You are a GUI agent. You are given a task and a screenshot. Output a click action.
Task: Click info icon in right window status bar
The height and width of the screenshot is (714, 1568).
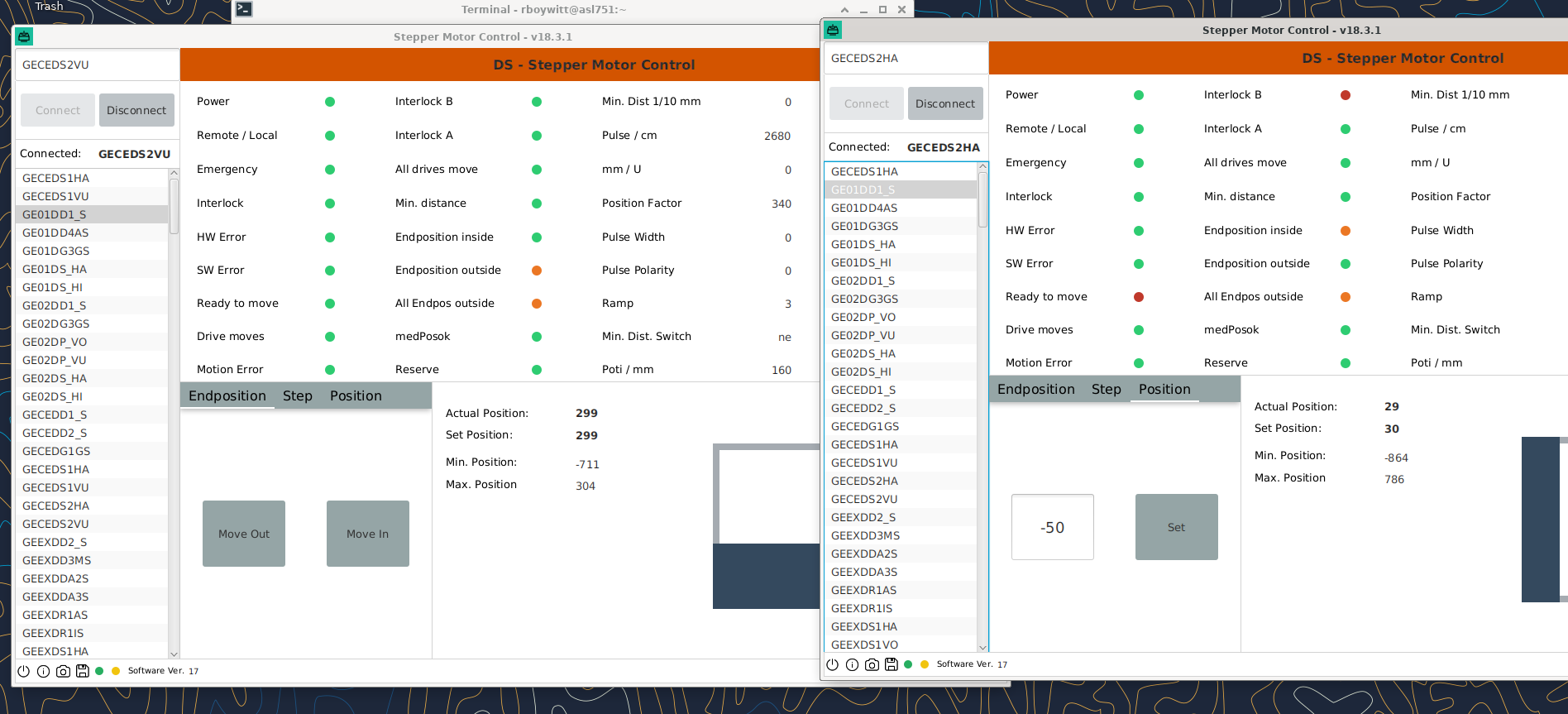(852, 664)
